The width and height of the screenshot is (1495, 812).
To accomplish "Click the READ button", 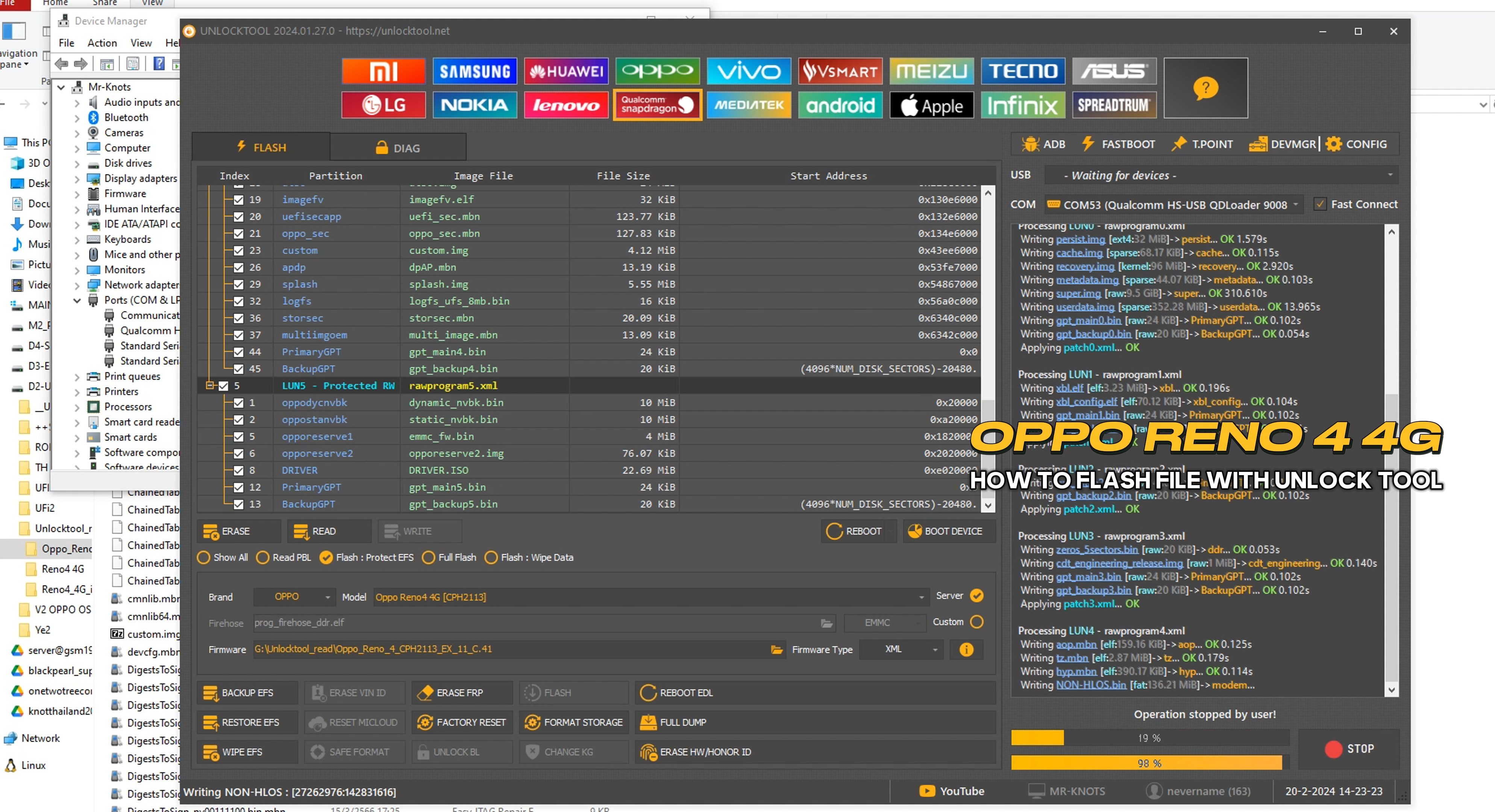I will click(x=329, y=531).
